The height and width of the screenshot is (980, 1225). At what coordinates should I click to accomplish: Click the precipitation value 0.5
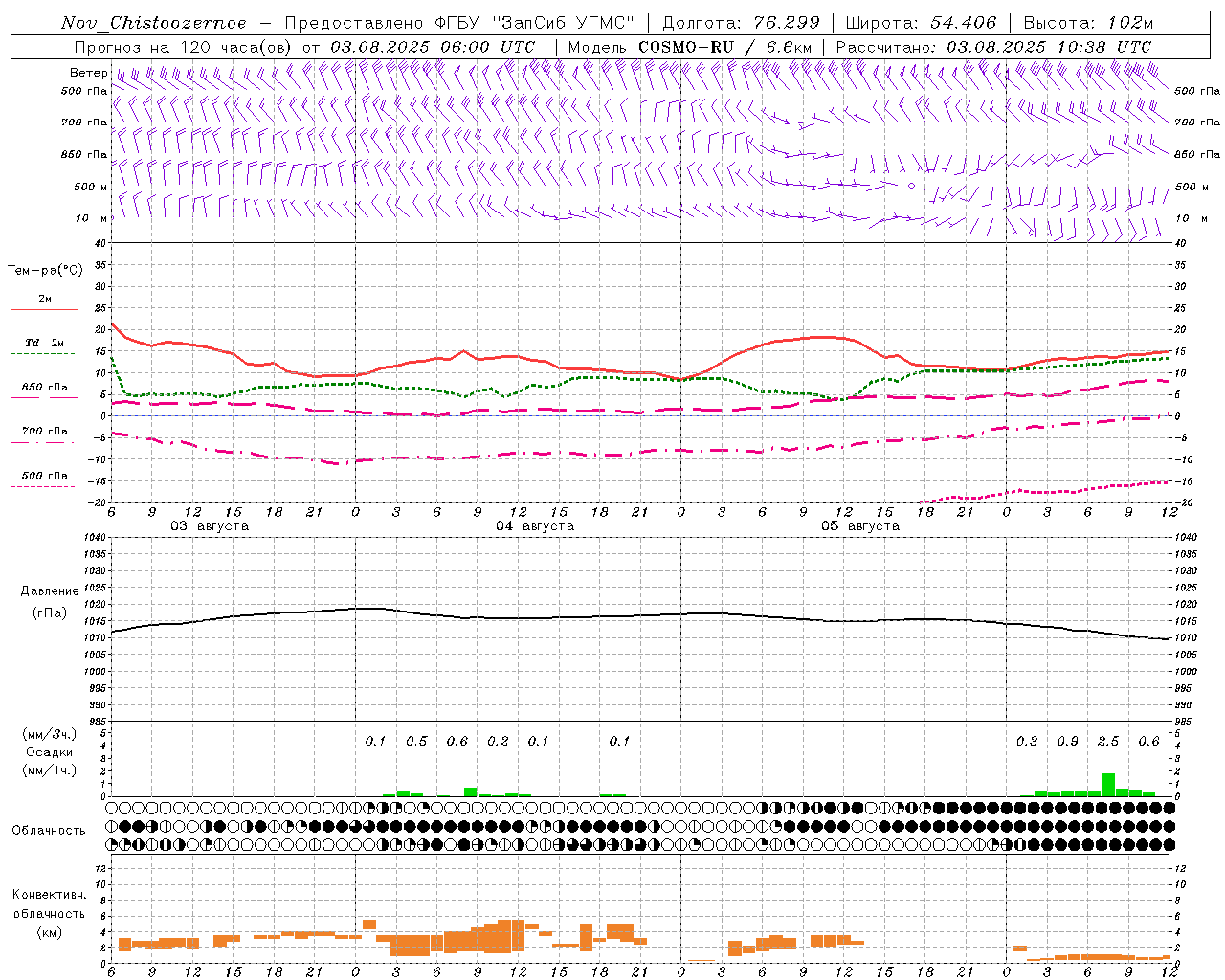[416, 742]
